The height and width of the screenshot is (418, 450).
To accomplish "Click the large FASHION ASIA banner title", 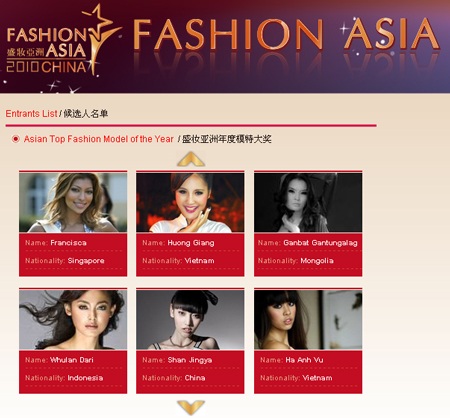I will pyautogui.click(x=286, y=34).
